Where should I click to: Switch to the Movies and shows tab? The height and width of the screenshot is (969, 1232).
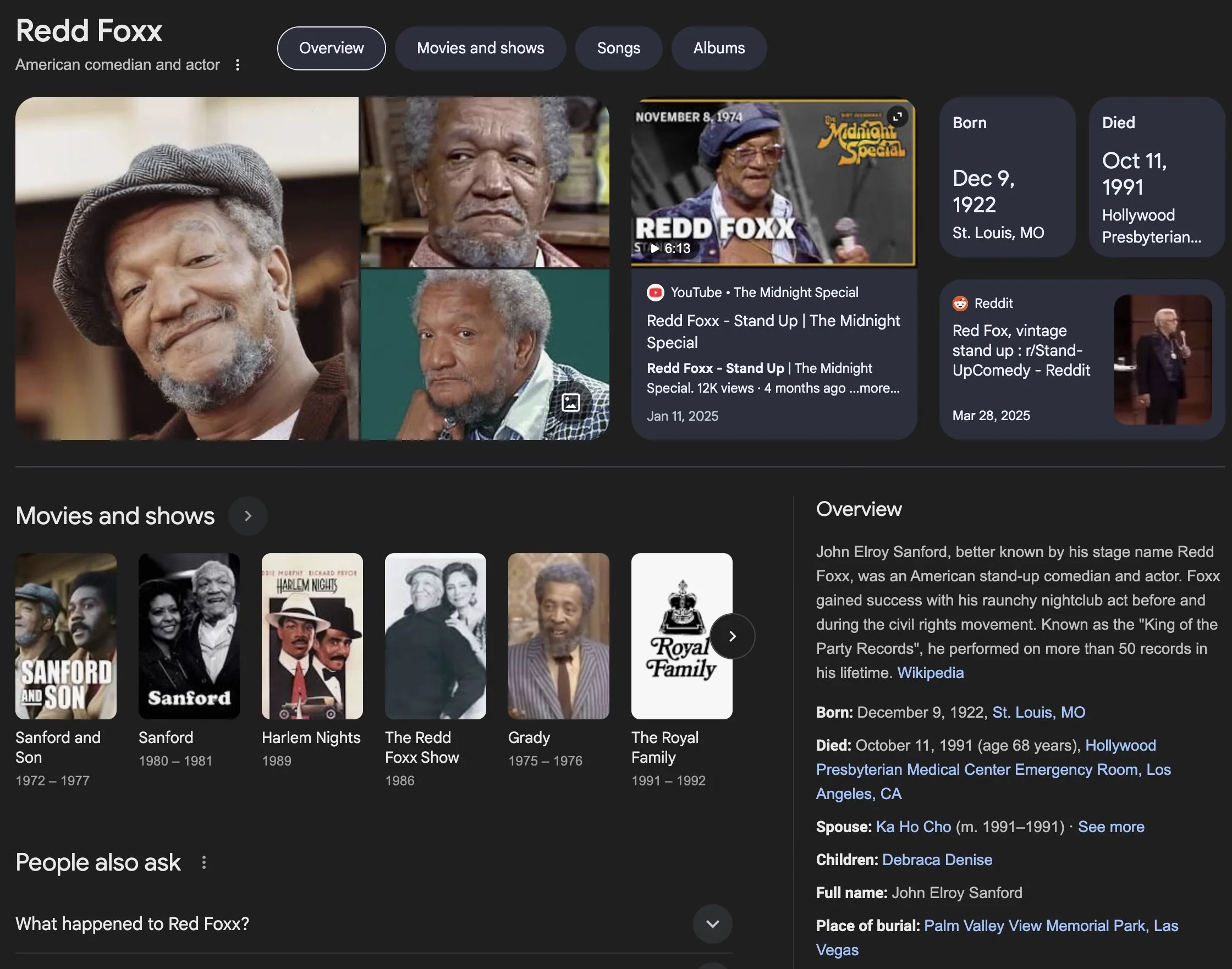480,48
